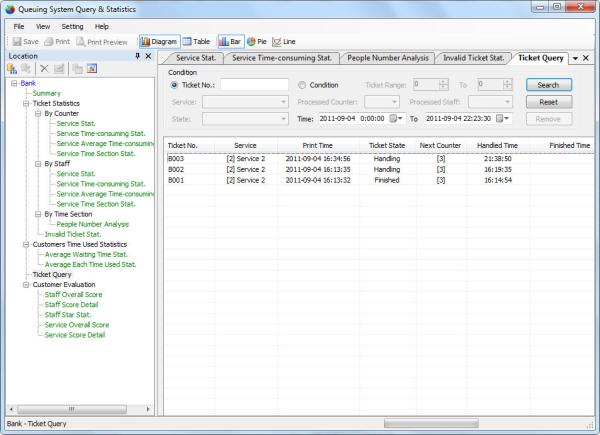Viewport: 600px width, 435px height.
Task: Select the Bar chart type
Action: pyautogui.click(x=230, y=42)
